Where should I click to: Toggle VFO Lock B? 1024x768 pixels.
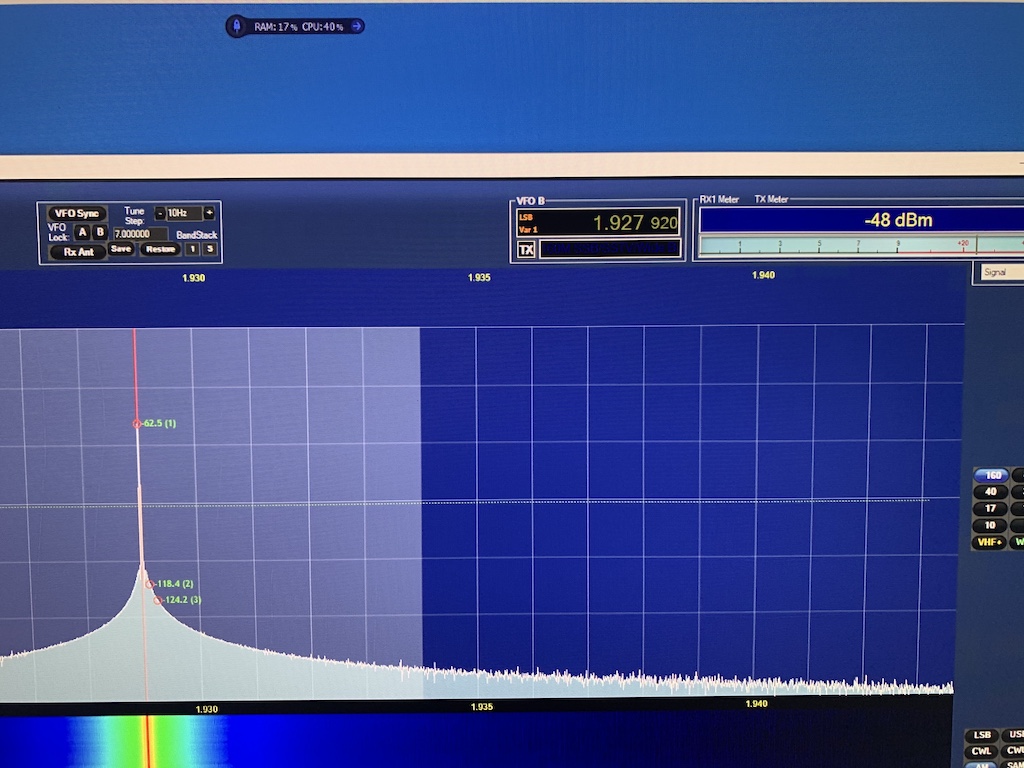click(100, 232)
